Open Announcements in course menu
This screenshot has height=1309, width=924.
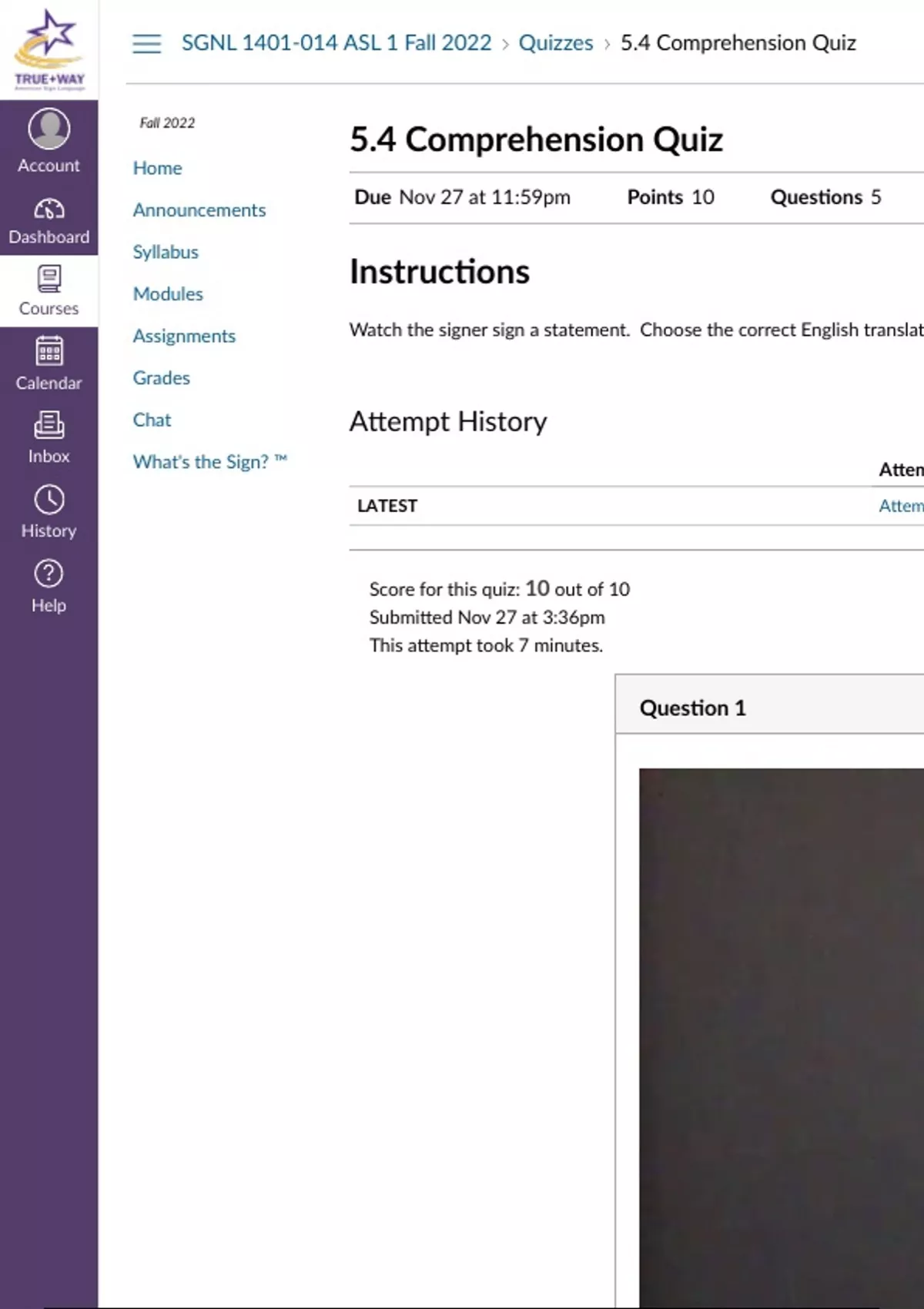(199, 210)
